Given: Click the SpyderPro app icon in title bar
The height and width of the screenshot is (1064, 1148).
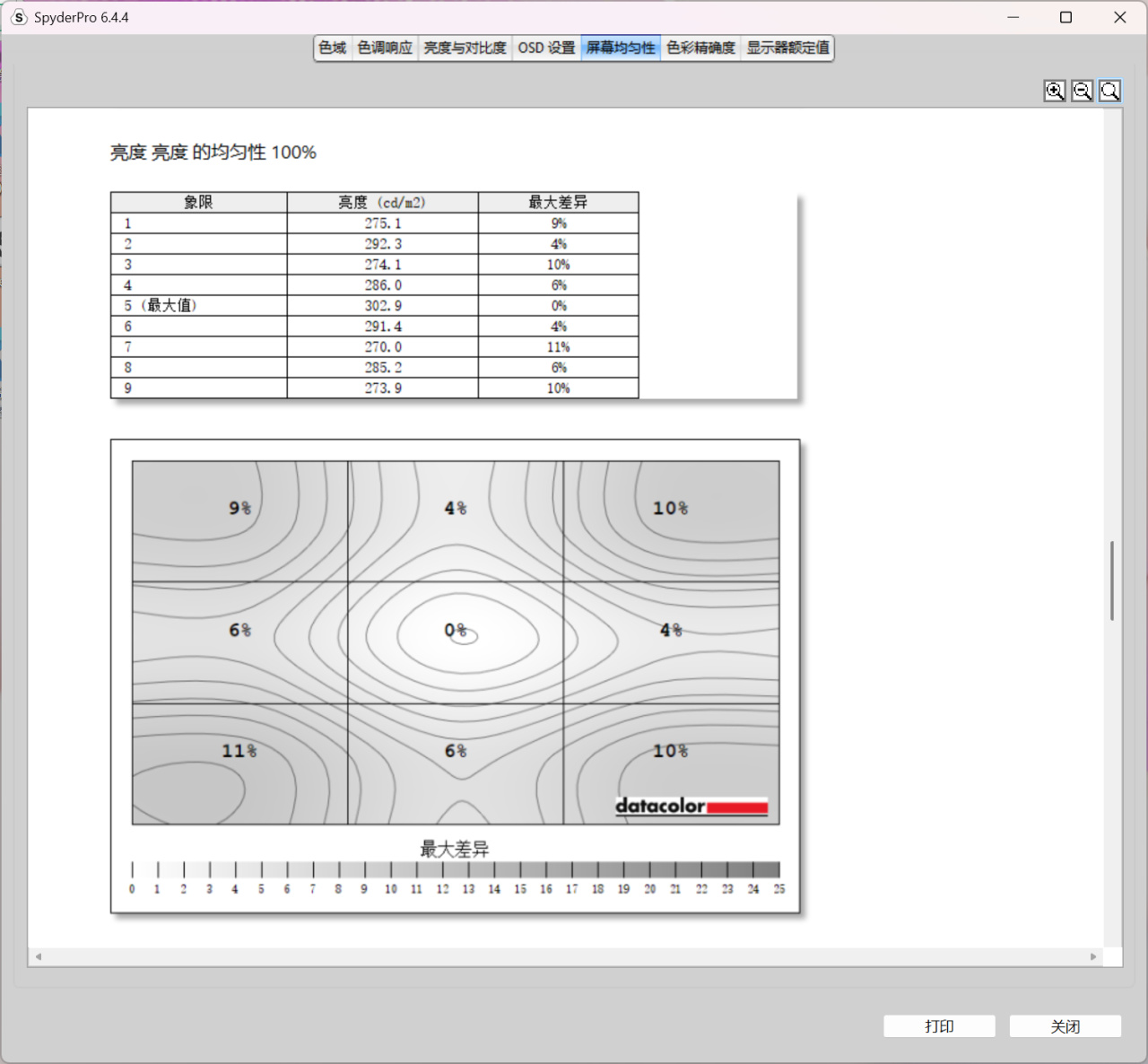Looking at the screenshot, I should 19,17.
